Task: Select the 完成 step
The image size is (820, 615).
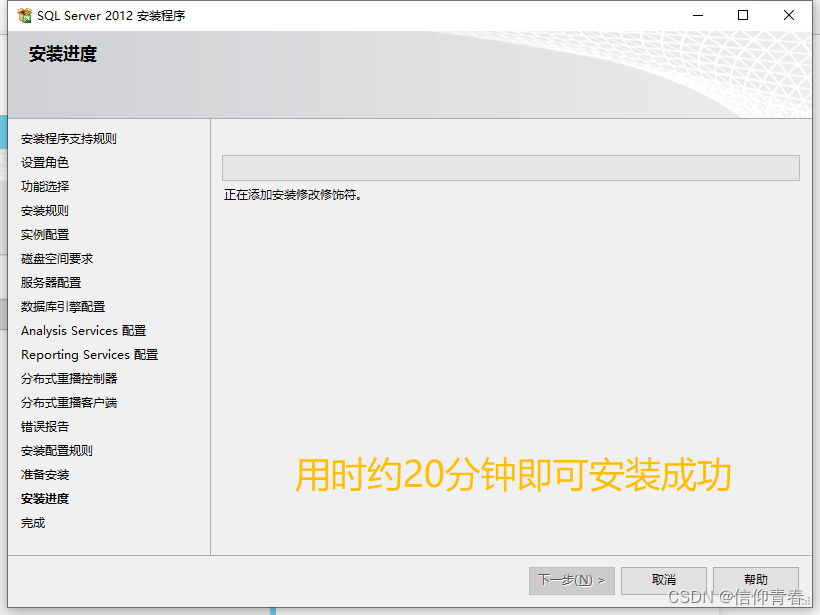Action: pos(33,523)
